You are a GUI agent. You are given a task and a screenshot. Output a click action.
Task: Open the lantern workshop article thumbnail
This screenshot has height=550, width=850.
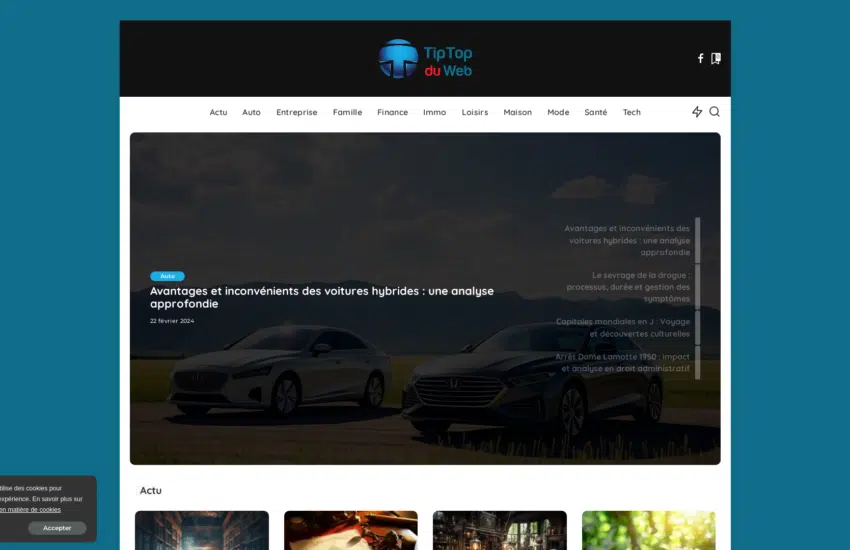click(500, 530)
